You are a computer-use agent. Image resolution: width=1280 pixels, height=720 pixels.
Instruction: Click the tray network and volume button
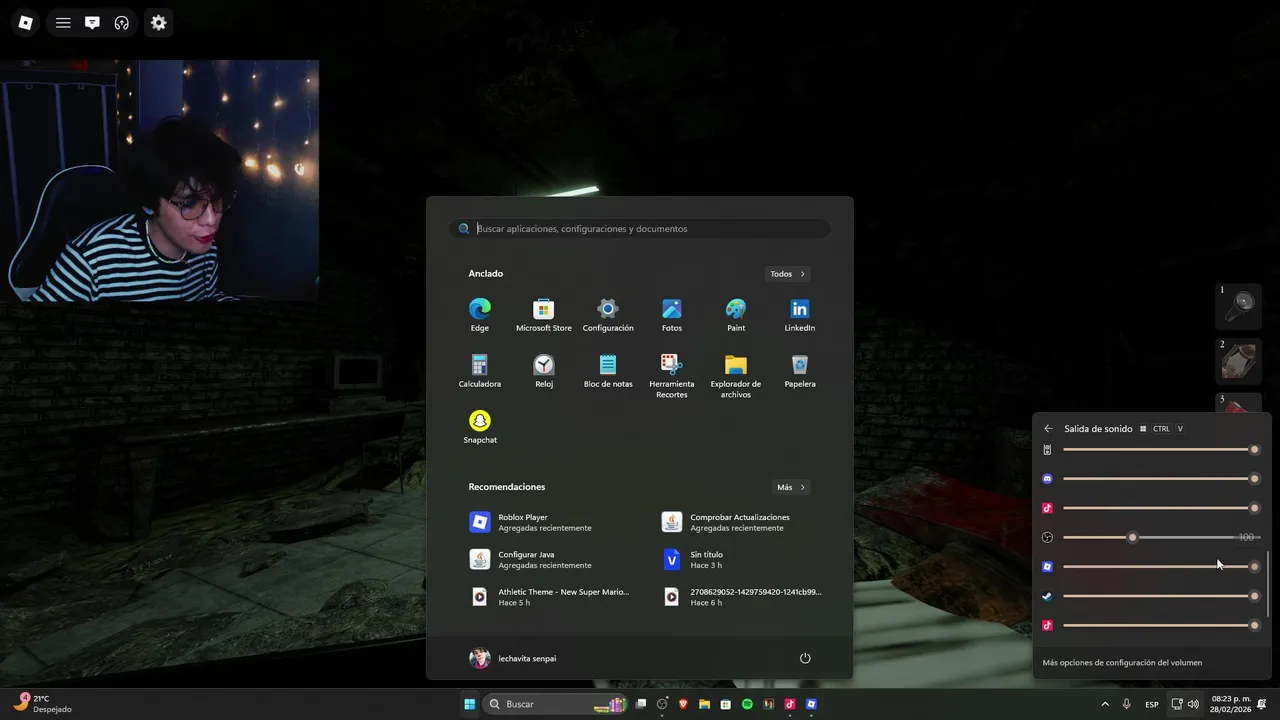pyautogui.click(x=1185, y=704)
